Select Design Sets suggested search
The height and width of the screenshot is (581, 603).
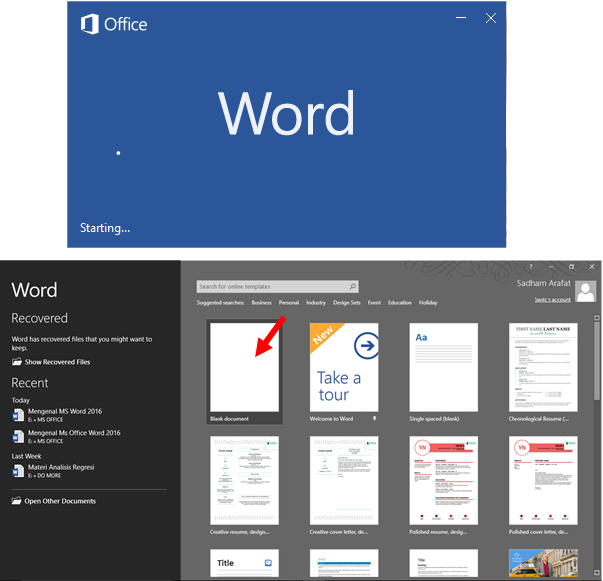tap(346, 303)
